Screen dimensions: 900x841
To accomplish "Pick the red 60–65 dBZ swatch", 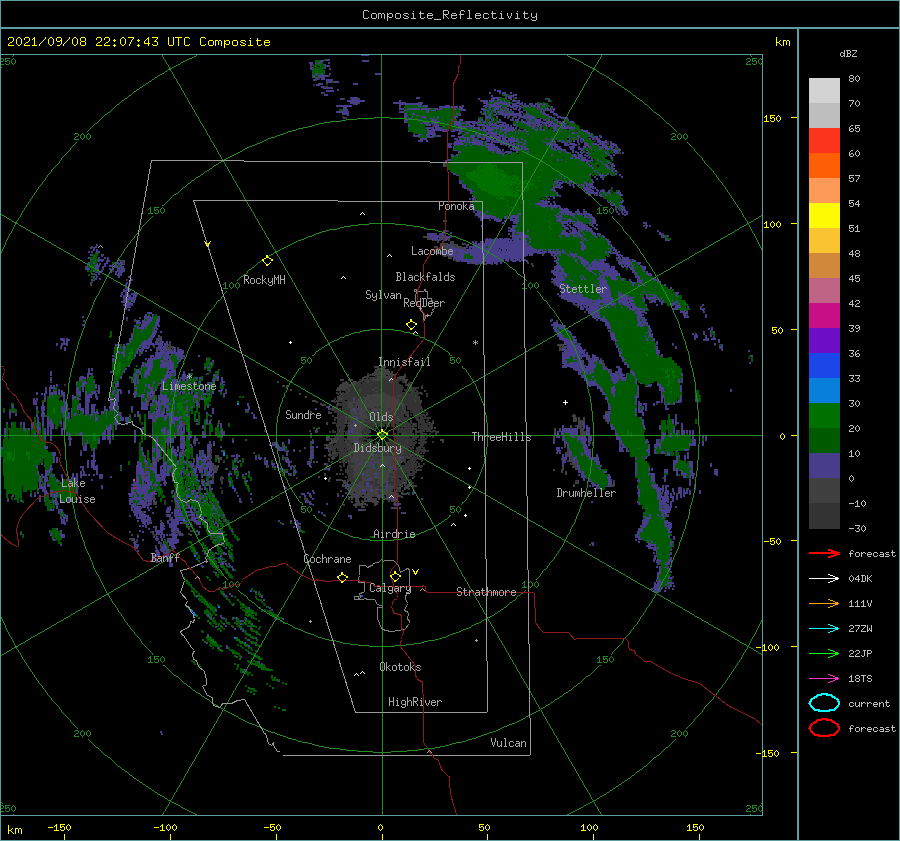I will 824,141.
